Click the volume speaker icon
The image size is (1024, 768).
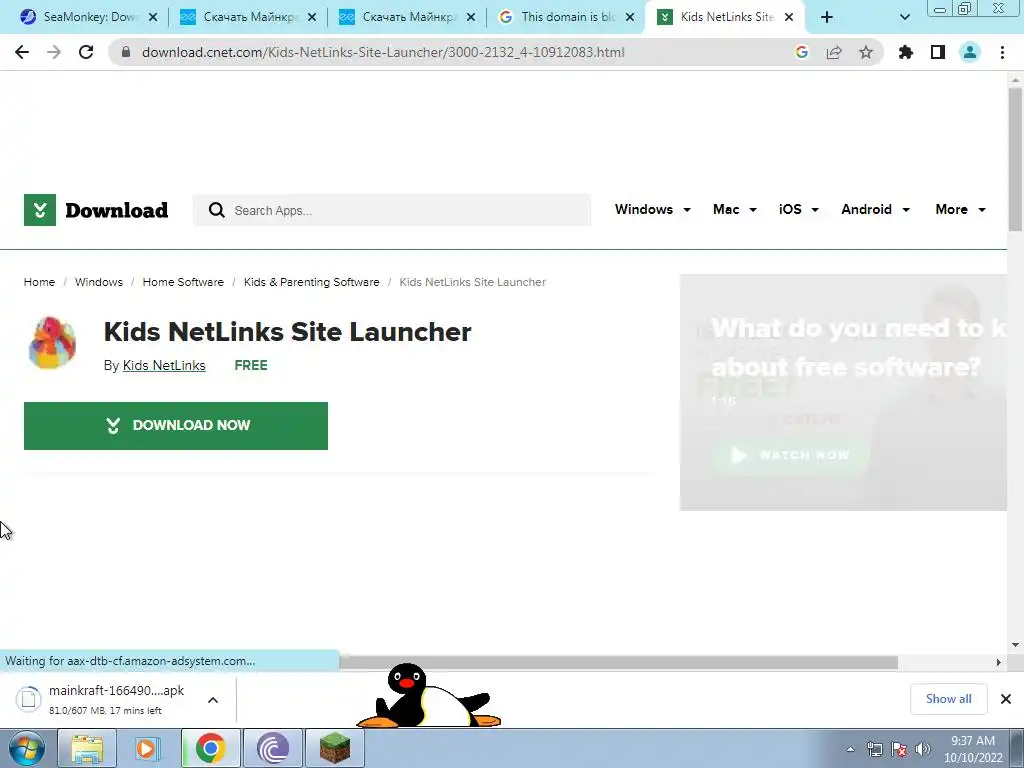923,749
